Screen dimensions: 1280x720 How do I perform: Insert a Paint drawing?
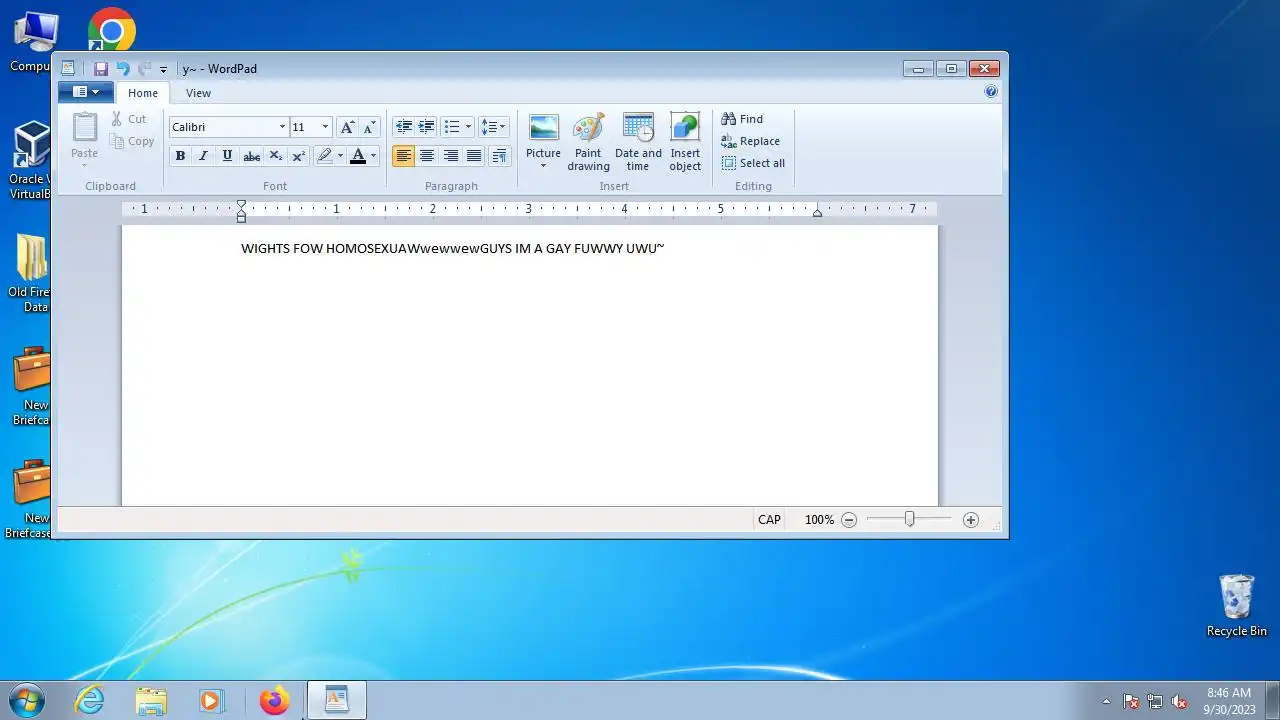588,142
